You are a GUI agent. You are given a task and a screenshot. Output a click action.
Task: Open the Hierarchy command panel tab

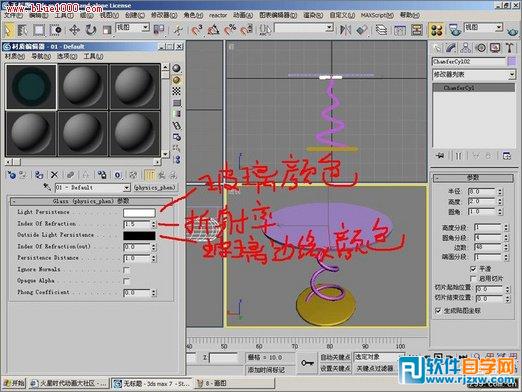pos(465,48)
